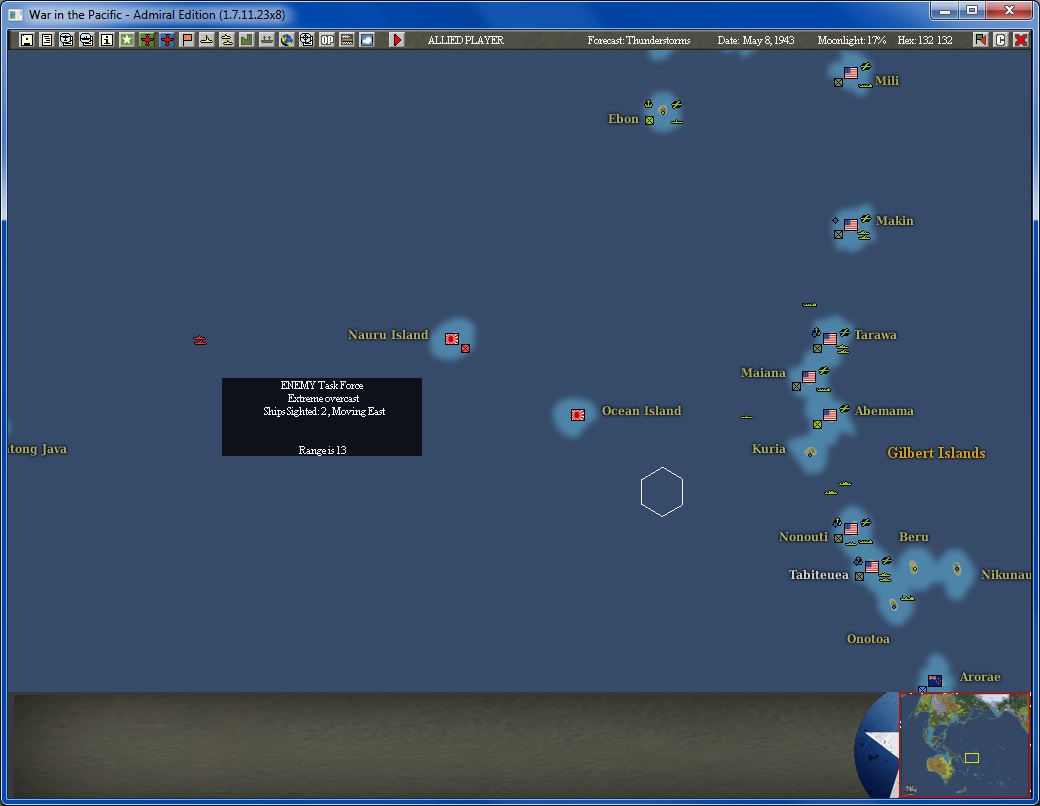Image resolution: width=1040 pixels, height=806 pixels.
Task: Click the ENEMY Task Force info tooltip
Action: [322, 417]
